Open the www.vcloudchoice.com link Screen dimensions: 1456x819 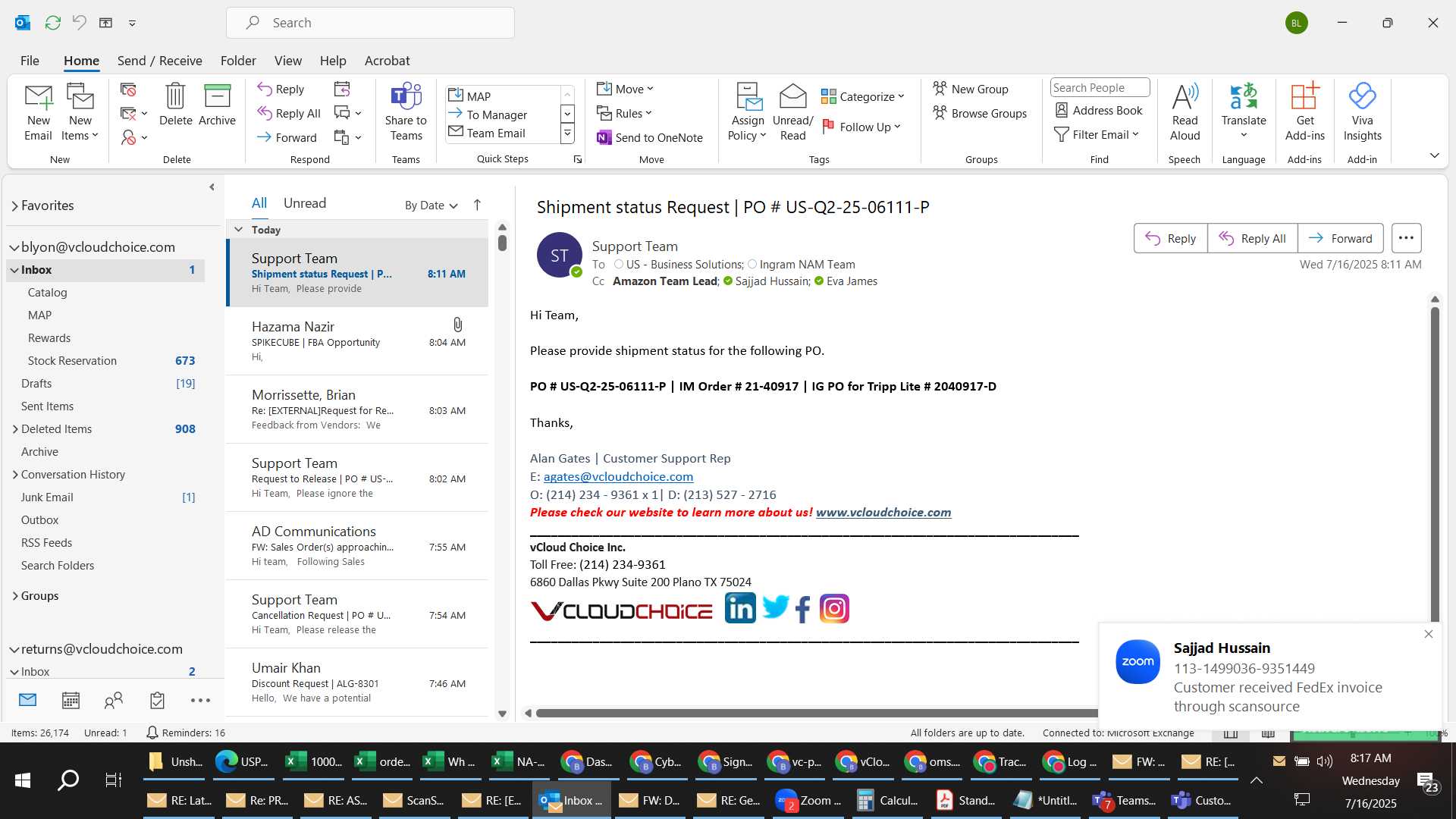click(x=883, y=513)
